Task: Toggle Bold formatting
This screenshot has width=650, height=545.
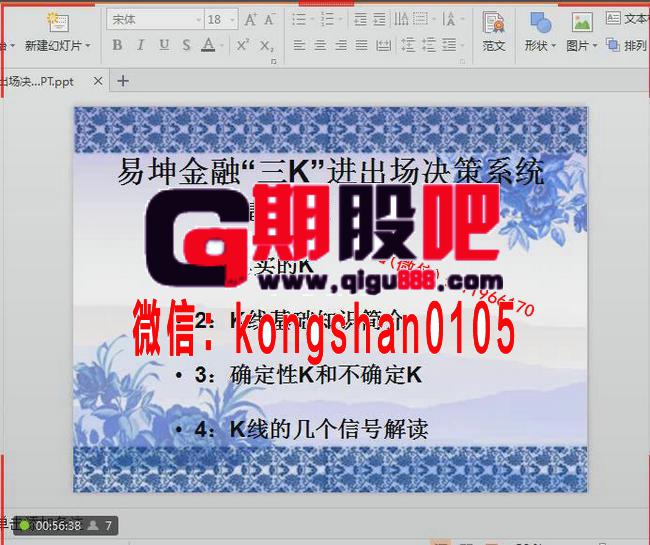Action: click(x=117, y=45)
